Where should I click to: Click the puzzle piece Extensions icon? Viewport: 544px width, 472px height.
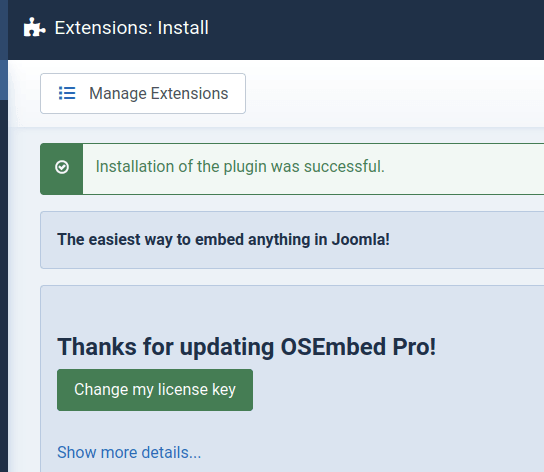[x=34, y=27]
